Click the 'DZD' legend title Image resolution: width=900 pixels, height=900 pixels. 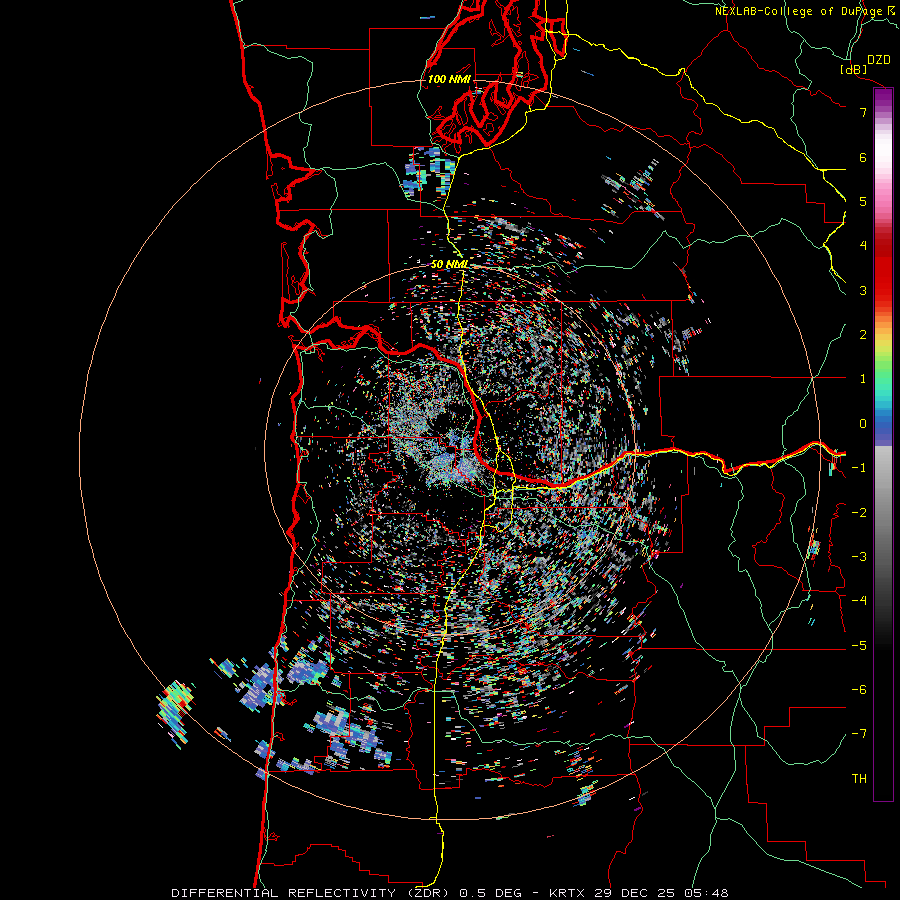pyautogui.click(x=878, y=60)
